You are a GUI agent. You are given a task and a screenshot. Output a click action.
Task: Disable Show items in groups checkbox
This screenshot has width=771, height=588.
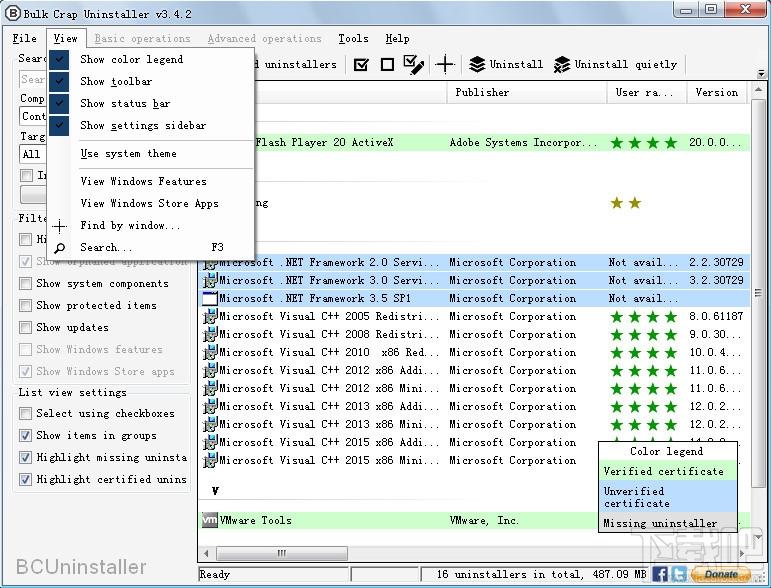coord(25,436)
